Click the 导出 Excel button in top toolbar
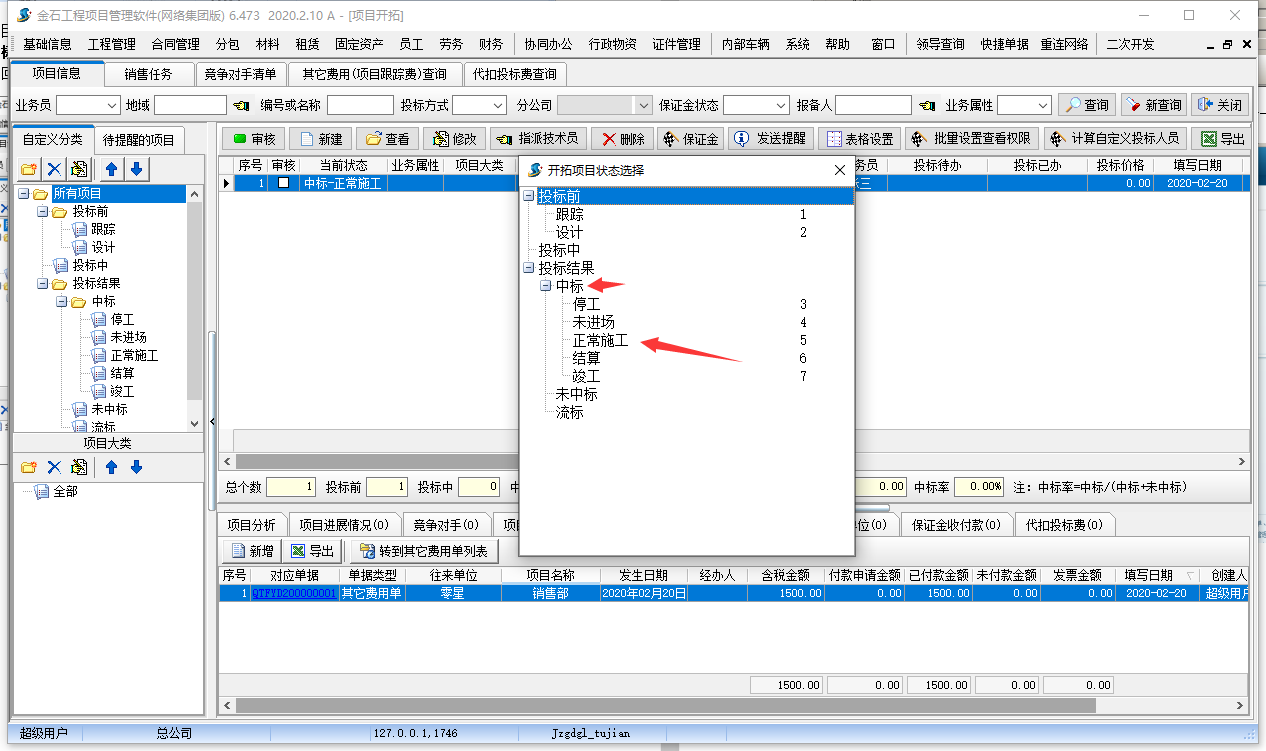 [x=1223, y=139]
